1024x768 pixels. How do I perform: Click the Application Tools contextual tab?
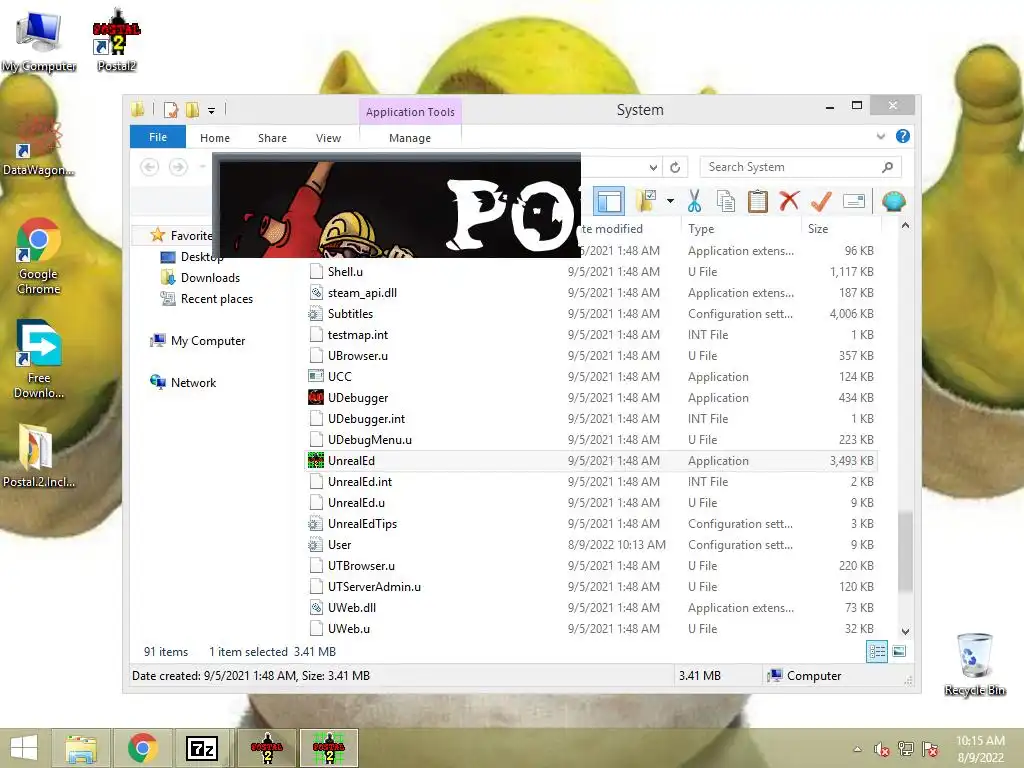point(410,112)
